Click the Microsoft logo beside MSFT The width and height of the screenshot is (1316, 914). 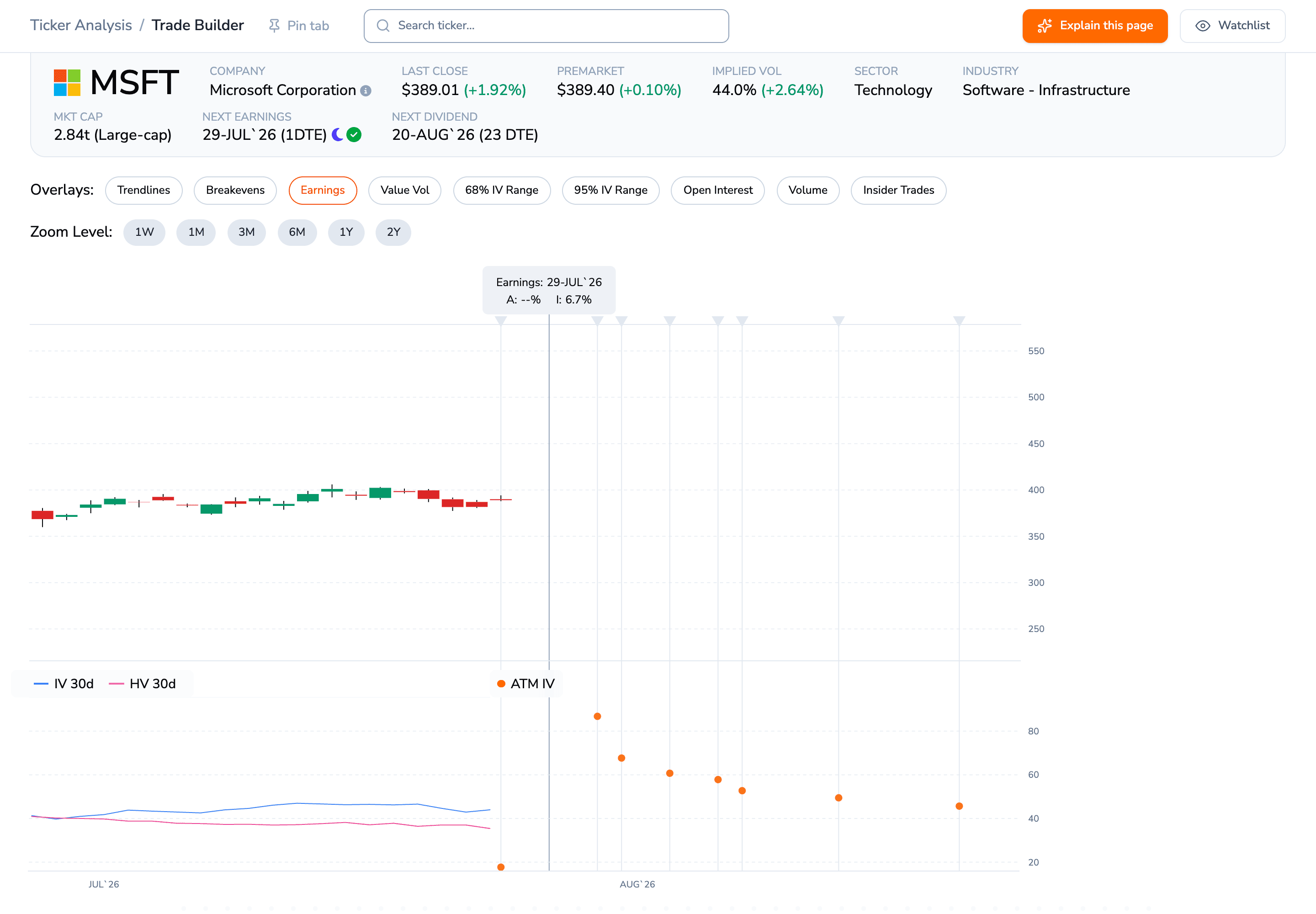pos(67,82)
